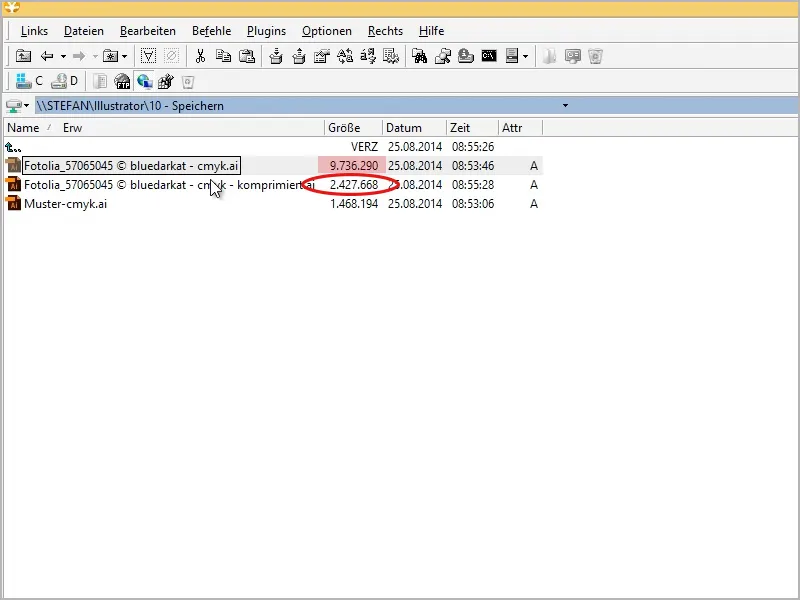Navigate back with the left arrow
The image size is (800, 600).
click(x=47, y=56)
